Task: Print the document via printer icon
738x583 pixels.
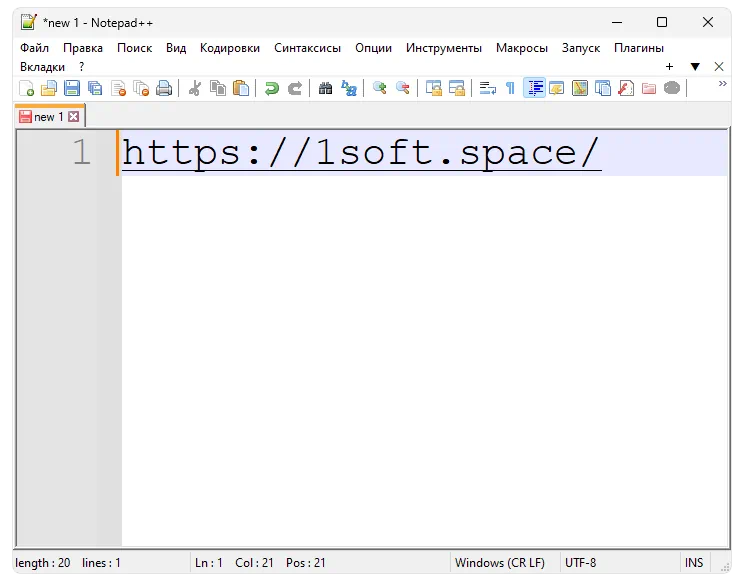Action: (x=164, y=88)
